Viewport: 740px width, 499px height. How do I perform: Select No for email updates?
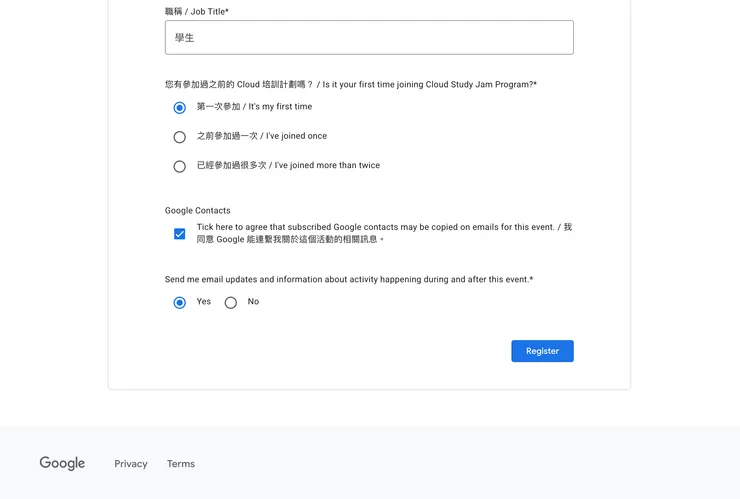(x=230, y=303)
